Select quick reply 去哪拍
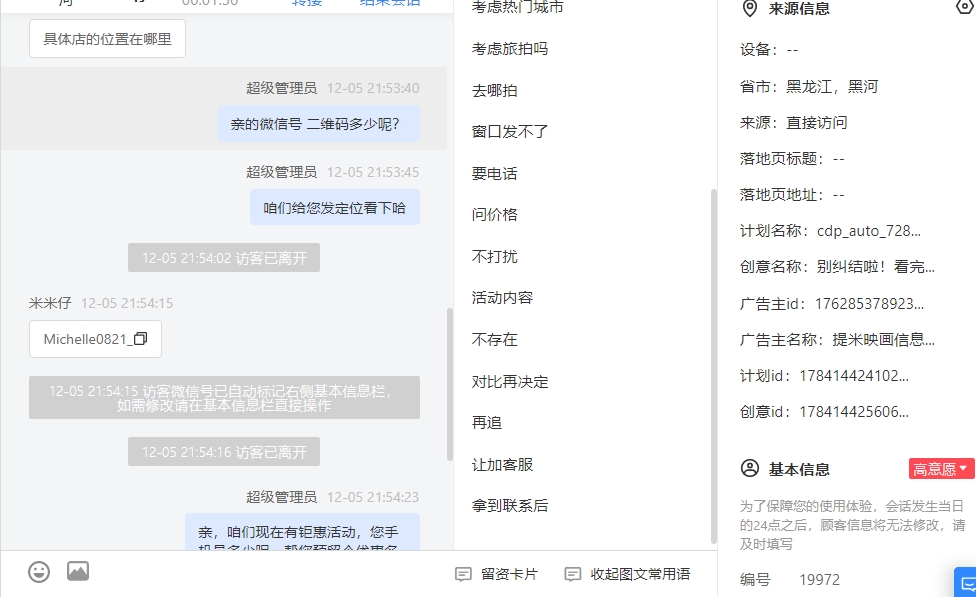This screenshot has height=597, width=976. coord(495,90)
